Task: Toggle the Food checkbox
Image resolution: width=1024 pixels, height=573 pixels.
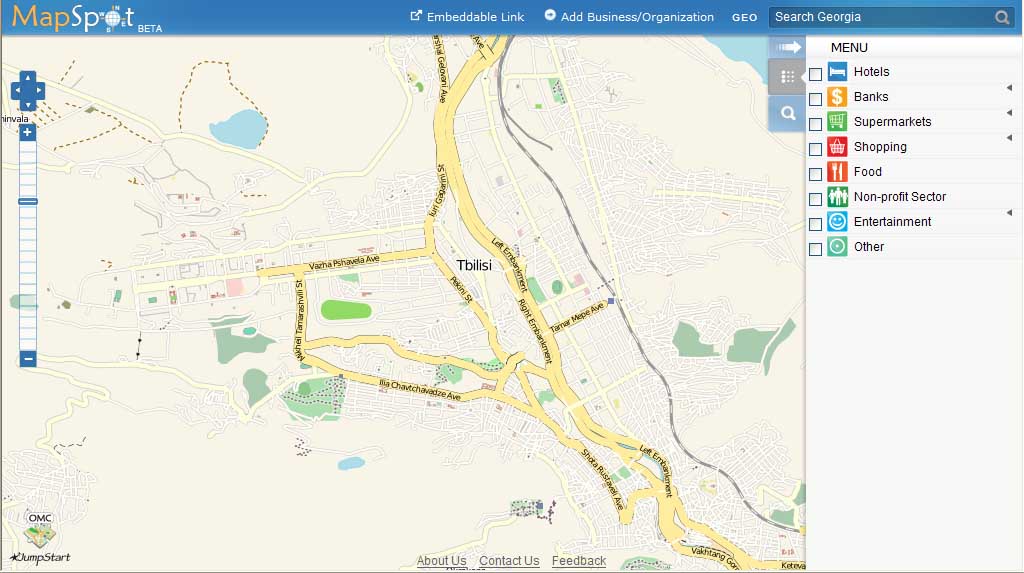Action: (x=815, y=174)
